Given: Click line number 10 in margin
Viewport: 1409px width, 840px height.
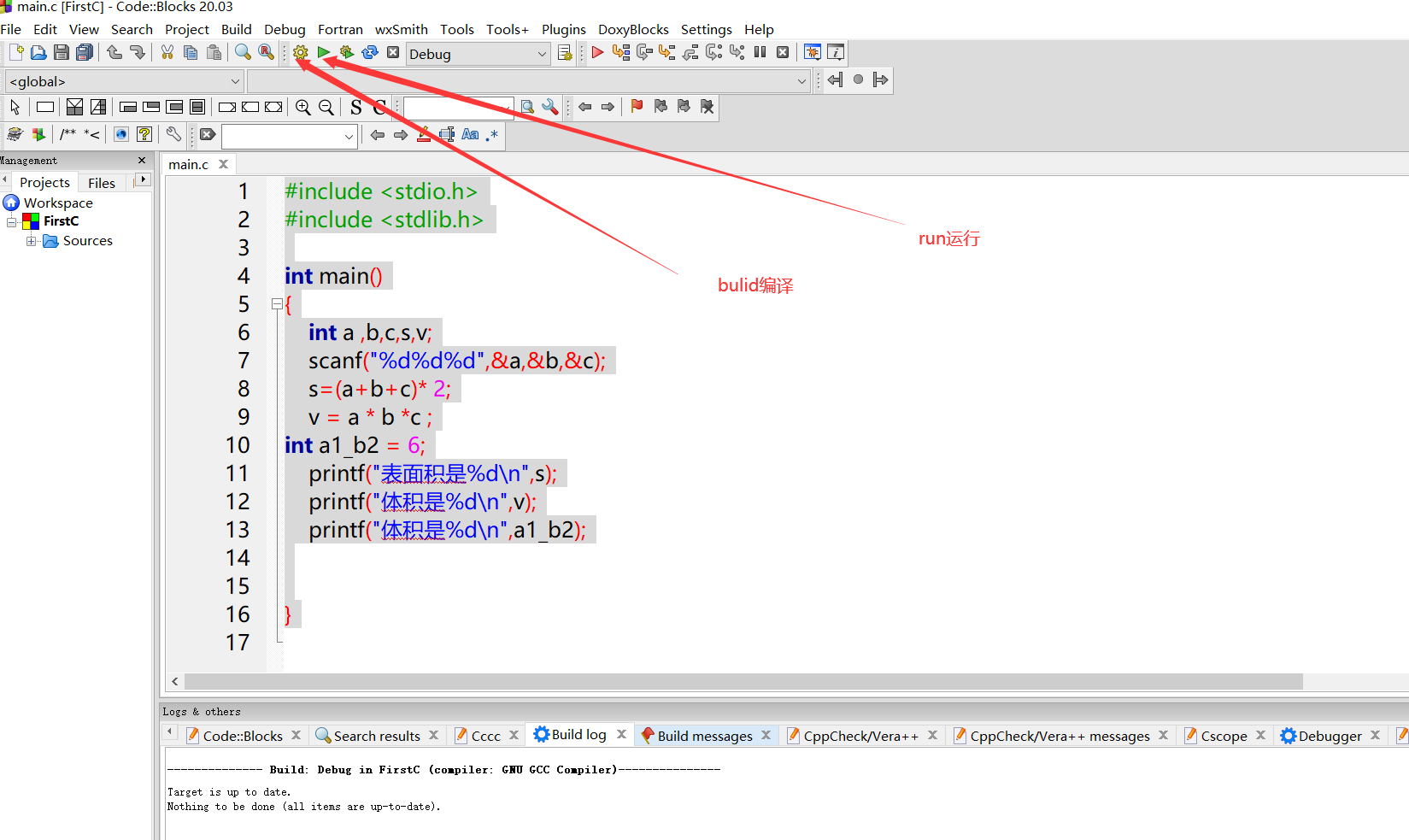Looking at the screenshot, I should pyautogui.click(x=238, y=445).
